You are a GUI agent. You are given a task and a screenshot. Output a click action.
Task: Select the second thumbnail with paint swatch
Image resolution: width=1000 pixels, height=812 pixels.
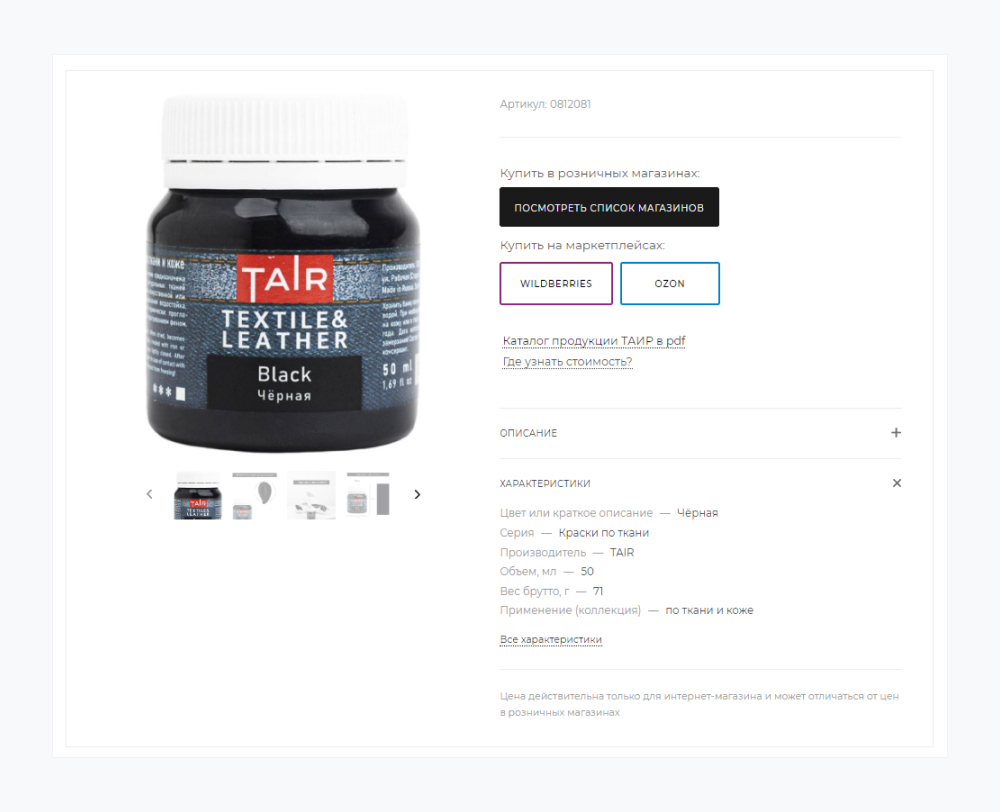point(254,496)
